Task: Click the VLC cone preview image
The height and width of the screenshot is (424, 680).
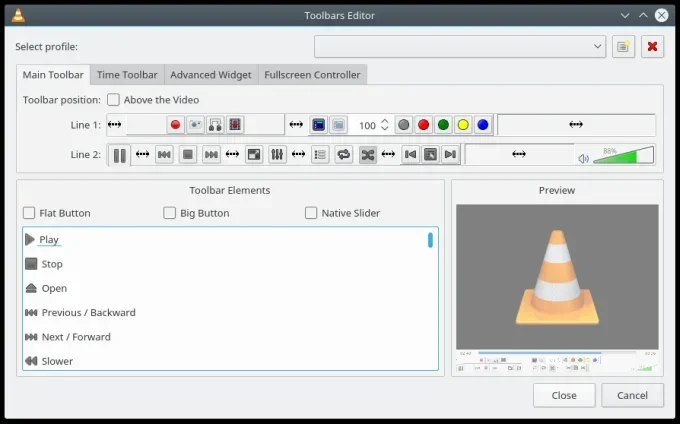Action: click(557, 277)
